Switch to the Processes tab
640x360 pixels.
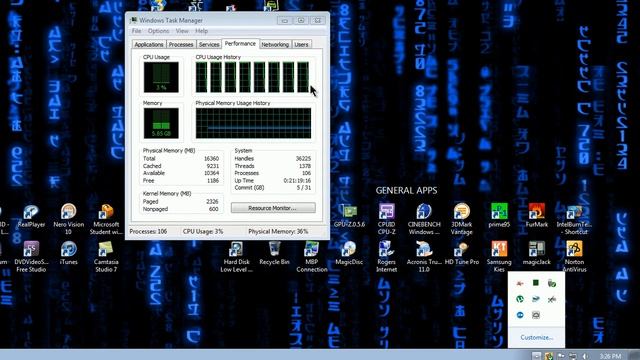tap(181, 44)
